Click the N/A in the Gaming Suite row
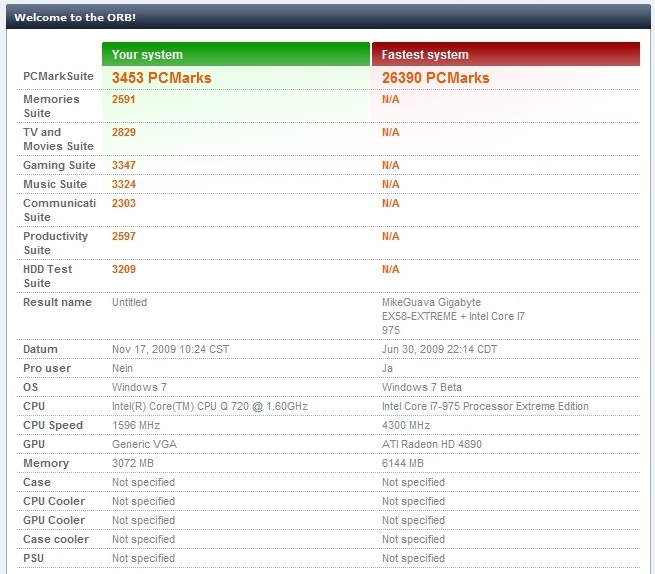 coord(391,165)
